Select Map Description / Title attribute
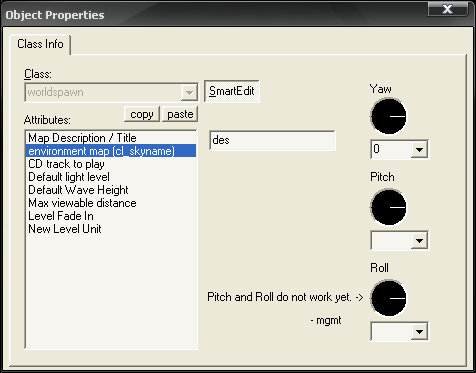476x373 pixels. click(111, 138)
